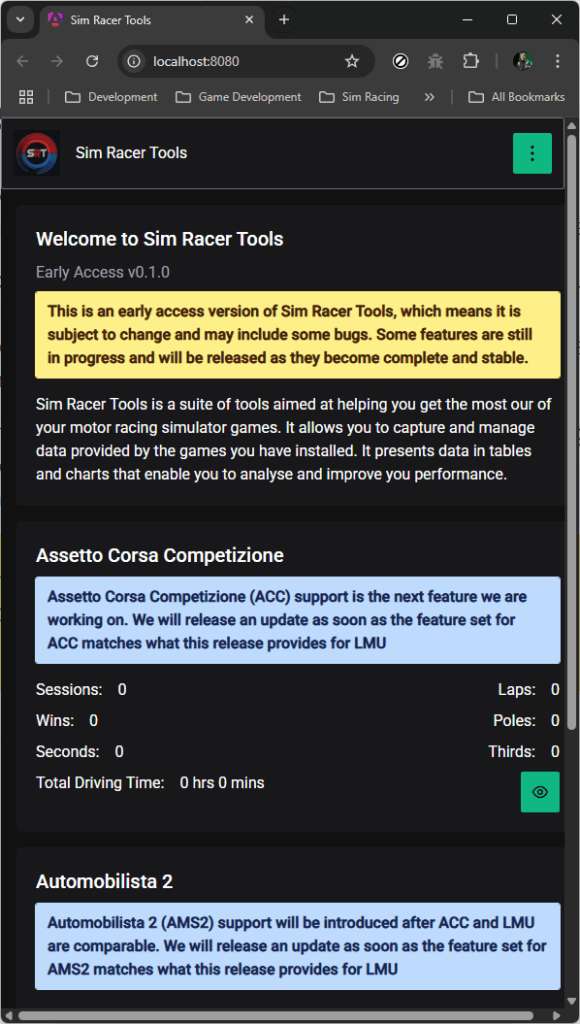This screenshot has width=580, height=1024.
Task: Click the bug debugger extension icon
Action: tap(436, 61)
